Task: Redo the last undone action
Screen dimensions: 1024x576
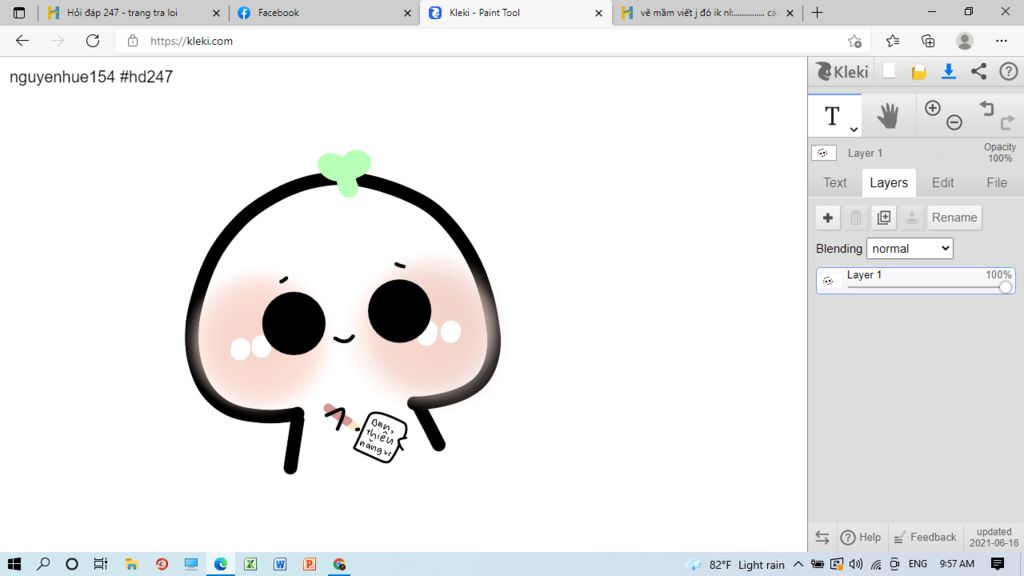Action: pyautogui.click(x=1008, y=122)
